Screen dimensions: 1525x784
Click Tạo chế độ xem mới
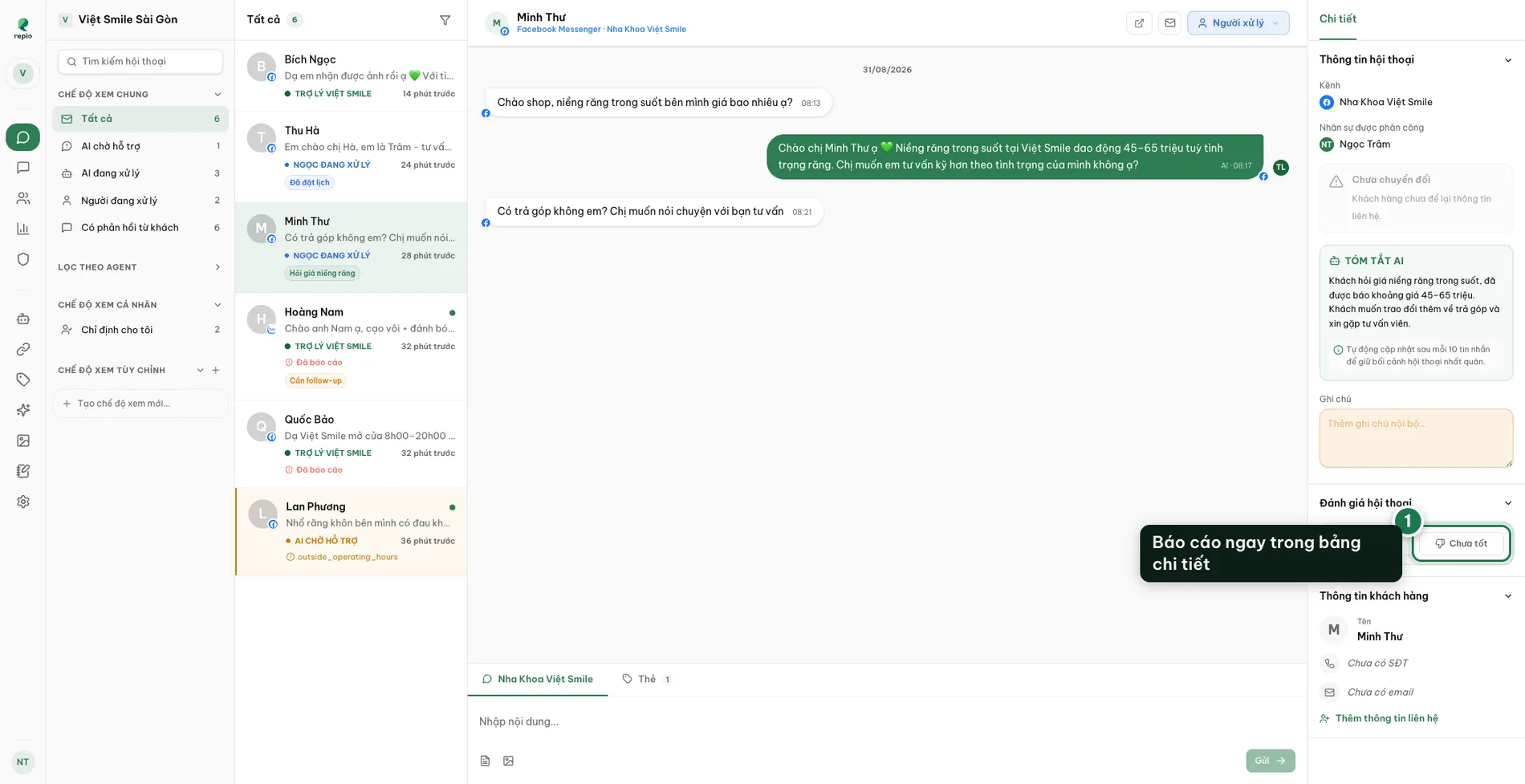click(x=140, y=404)
